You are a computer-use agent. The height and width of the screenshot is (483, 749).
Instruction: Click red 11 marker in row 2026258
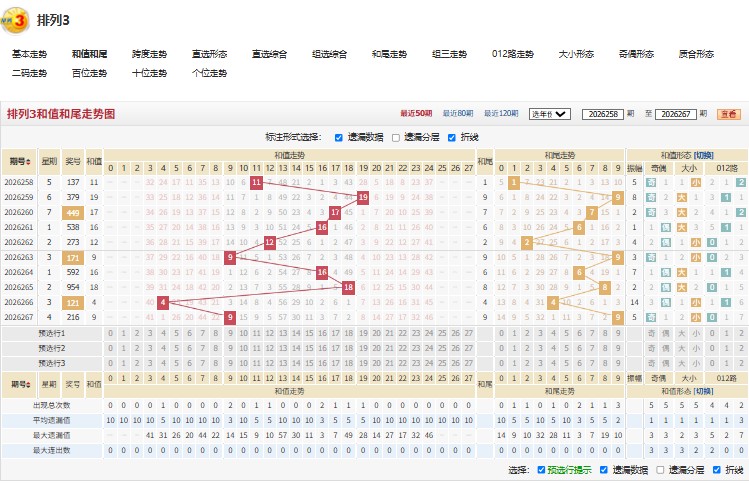point(257,182)
